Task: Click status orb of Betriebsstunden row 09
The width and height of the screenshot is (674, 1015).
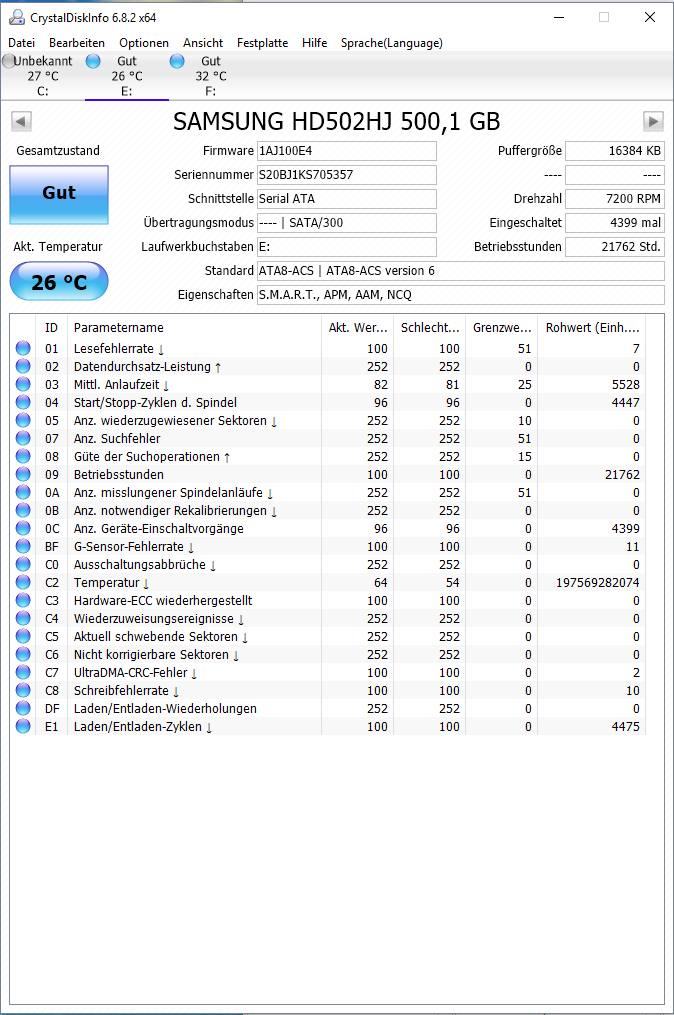Action: pos(23,474)
